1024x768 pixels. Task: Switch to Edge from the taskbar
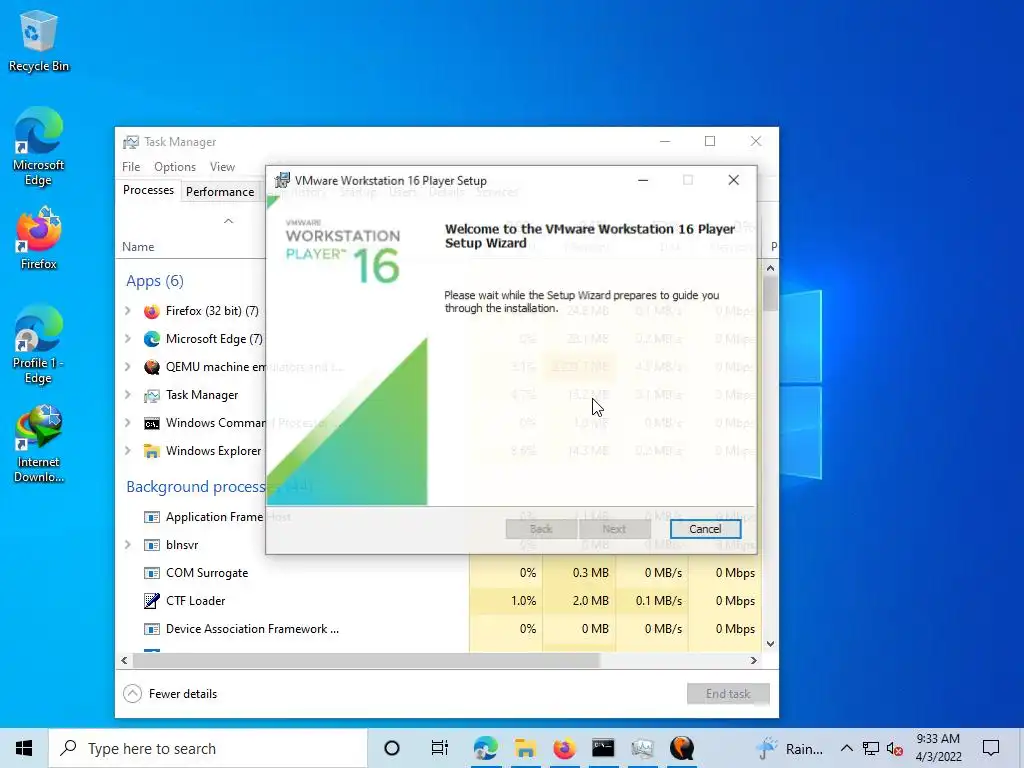click(x=486, y=748)
